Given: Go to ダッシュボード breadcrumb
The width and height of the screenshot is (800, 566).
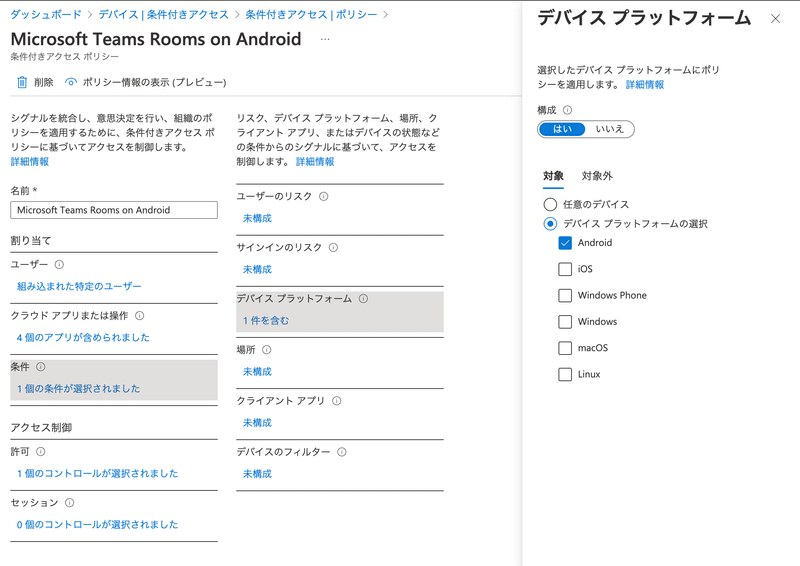Looking at the screenshot, I should click(x=46, y=14).
